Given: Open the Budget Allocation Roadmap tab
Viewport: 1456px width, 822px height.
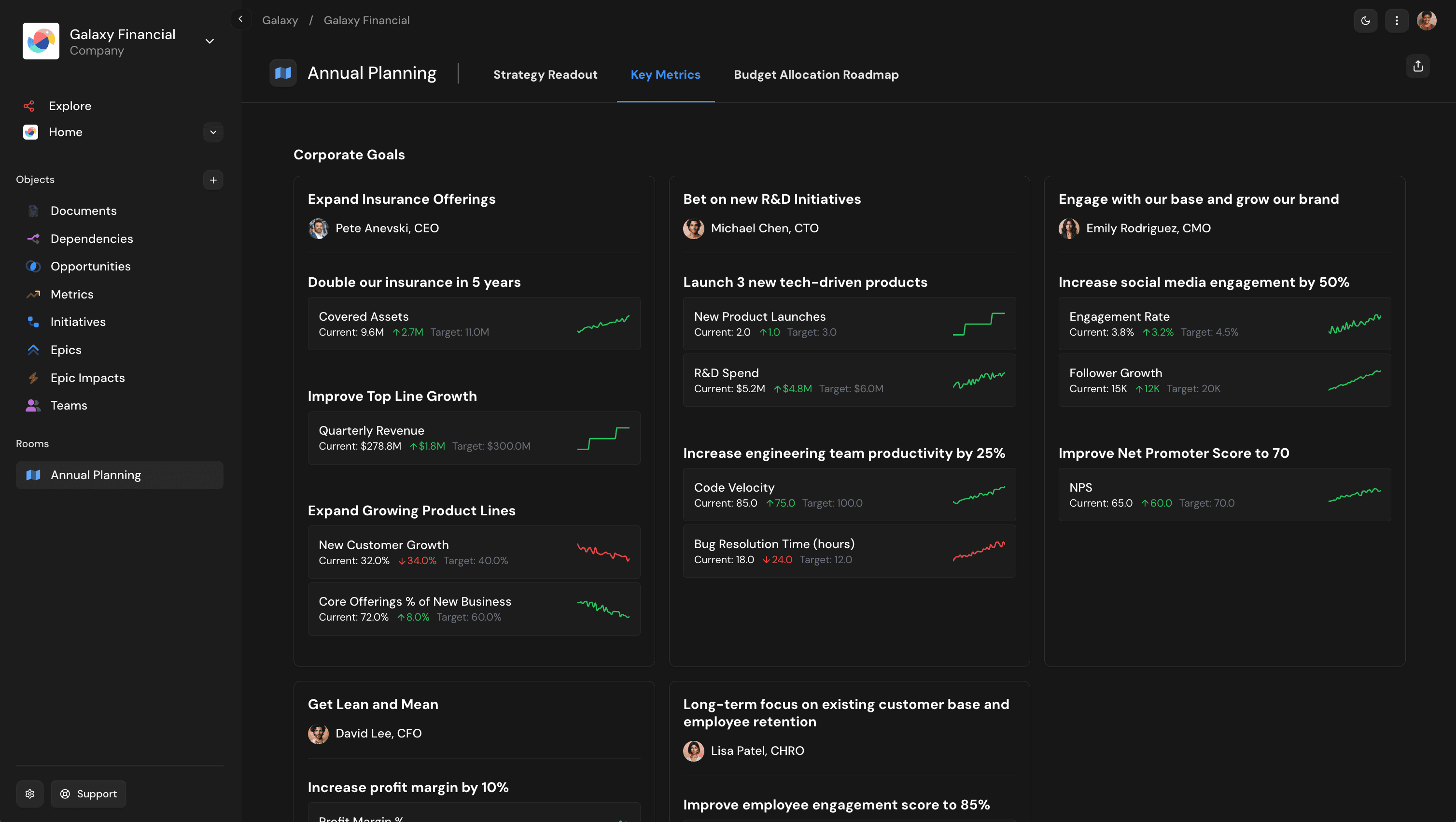Looking at the screenshot, I should coord(815,75).
